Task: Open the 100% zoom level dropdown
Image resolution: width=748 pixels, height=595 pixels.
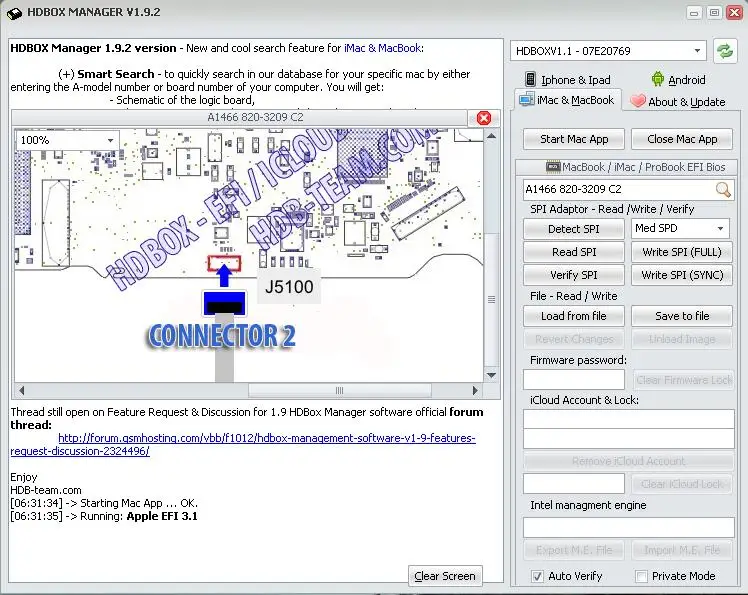Action: coord(67,140)
